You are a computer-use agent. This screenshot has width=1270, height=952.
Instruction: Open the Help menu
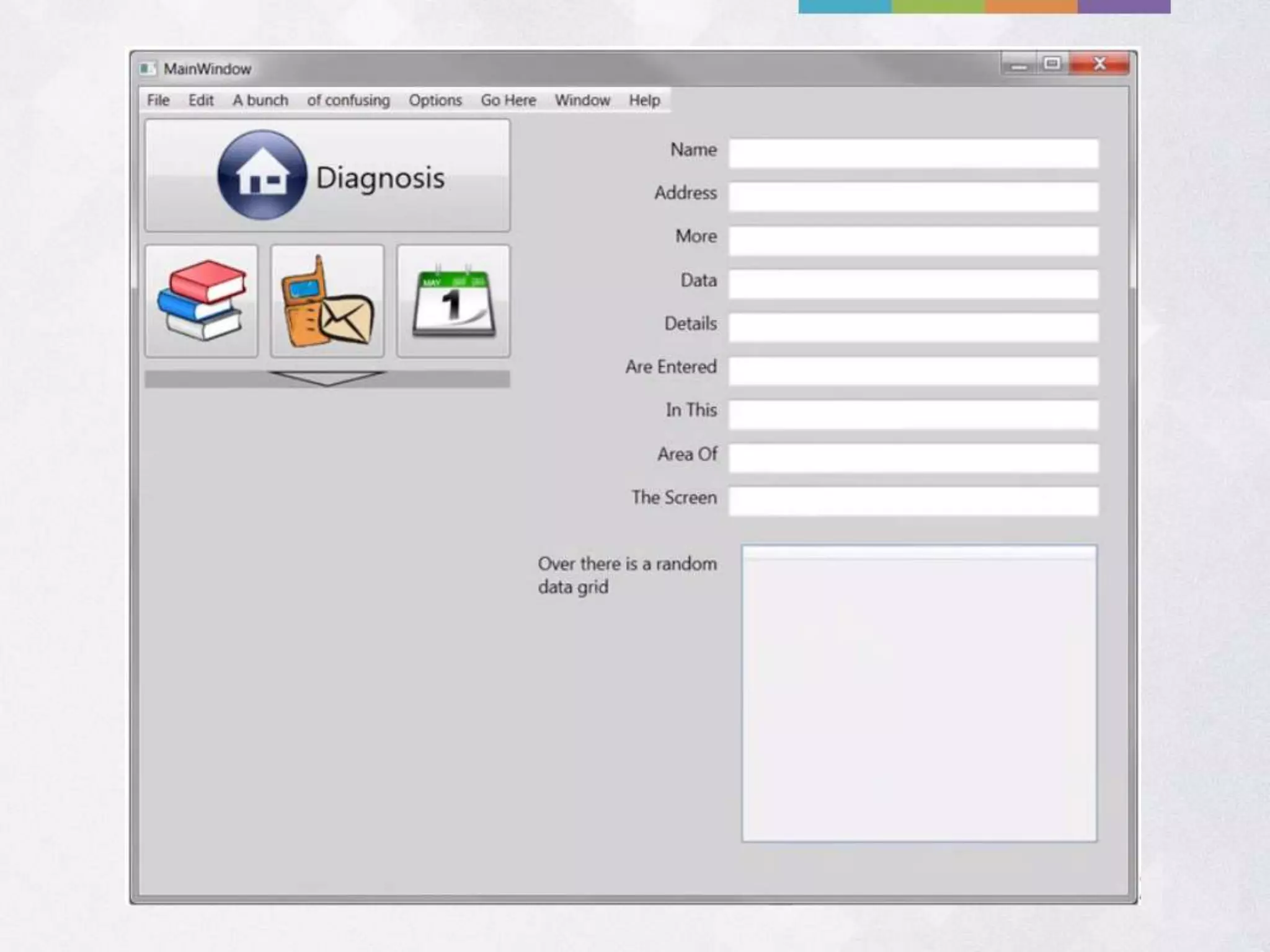[644, 100]
